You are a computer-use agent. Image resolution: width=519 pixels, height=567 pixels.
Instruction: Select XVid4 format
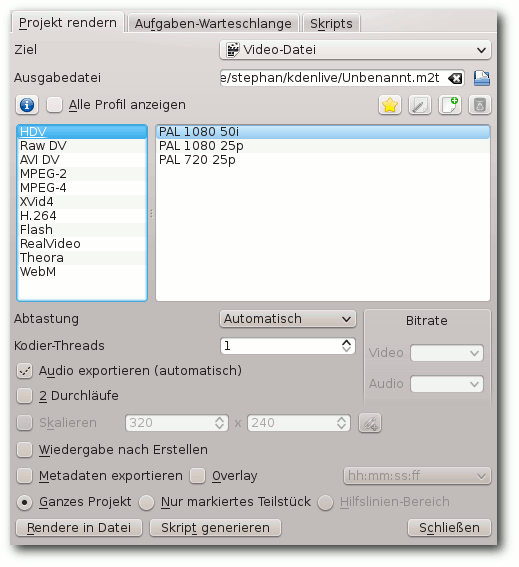pyautogui.click(x=82, y=202)
